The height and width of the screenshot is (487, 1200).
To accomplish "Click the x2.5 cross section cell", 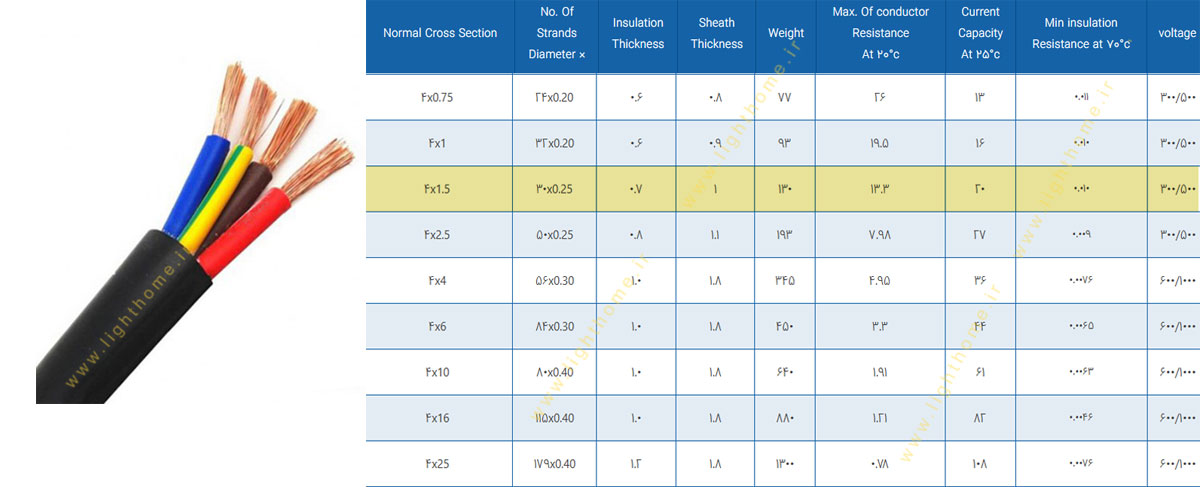I will 438,235.
